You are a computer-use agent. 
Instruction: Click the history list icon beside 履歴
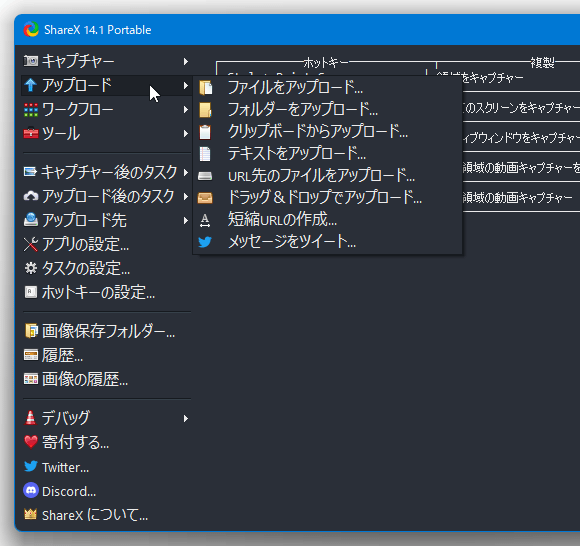click(31, 355)
